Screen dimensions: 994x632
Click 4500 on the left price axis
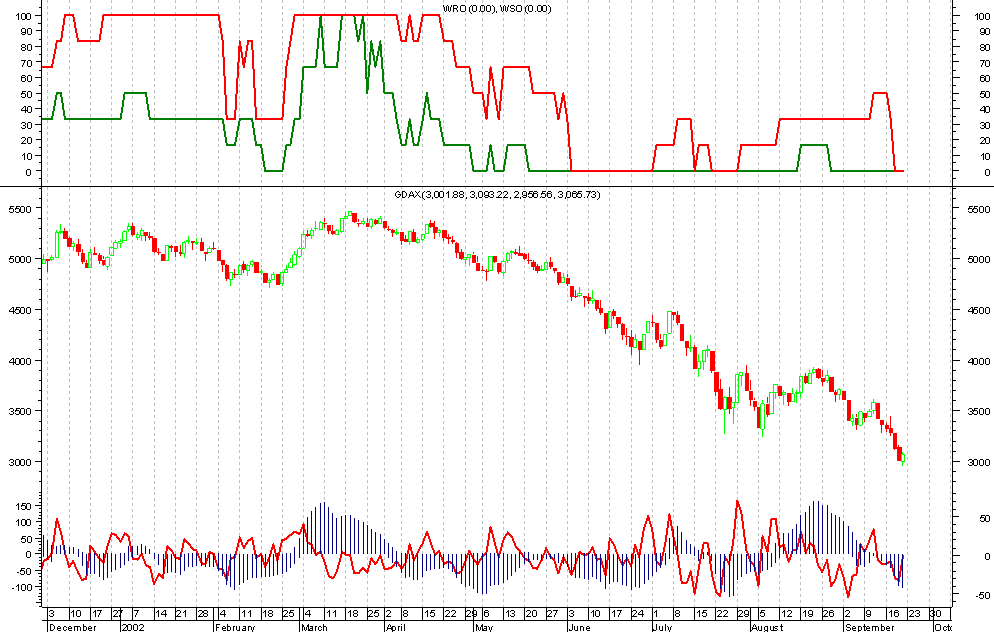coord(20,310)
